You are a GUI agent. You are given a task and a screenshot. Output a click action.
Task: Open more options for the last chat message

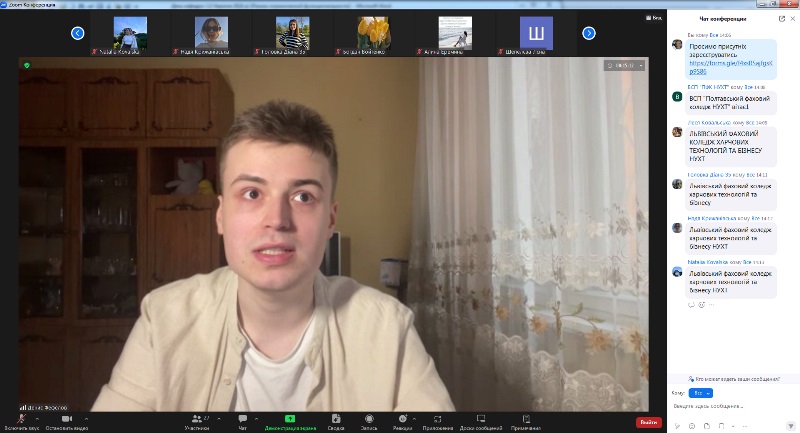coord(711,305)
